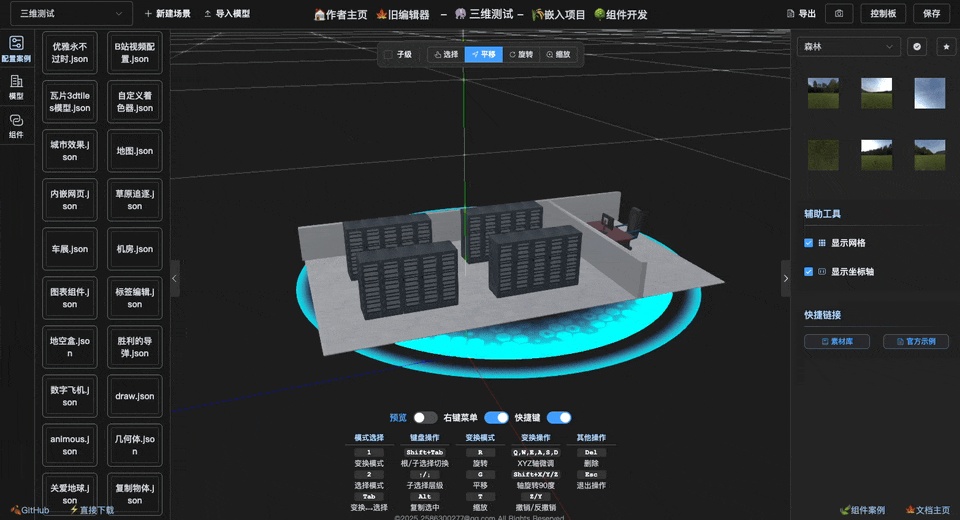Select the 平移 translate tool
960x520 pixels.
pyautogui.click(x=484, y=55)
